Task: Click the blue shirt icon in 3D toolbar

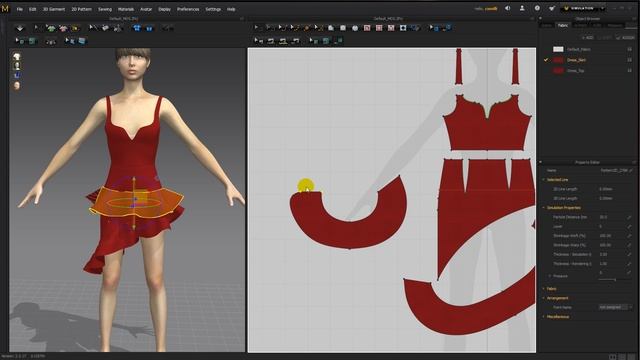Action: click(137, 28)
